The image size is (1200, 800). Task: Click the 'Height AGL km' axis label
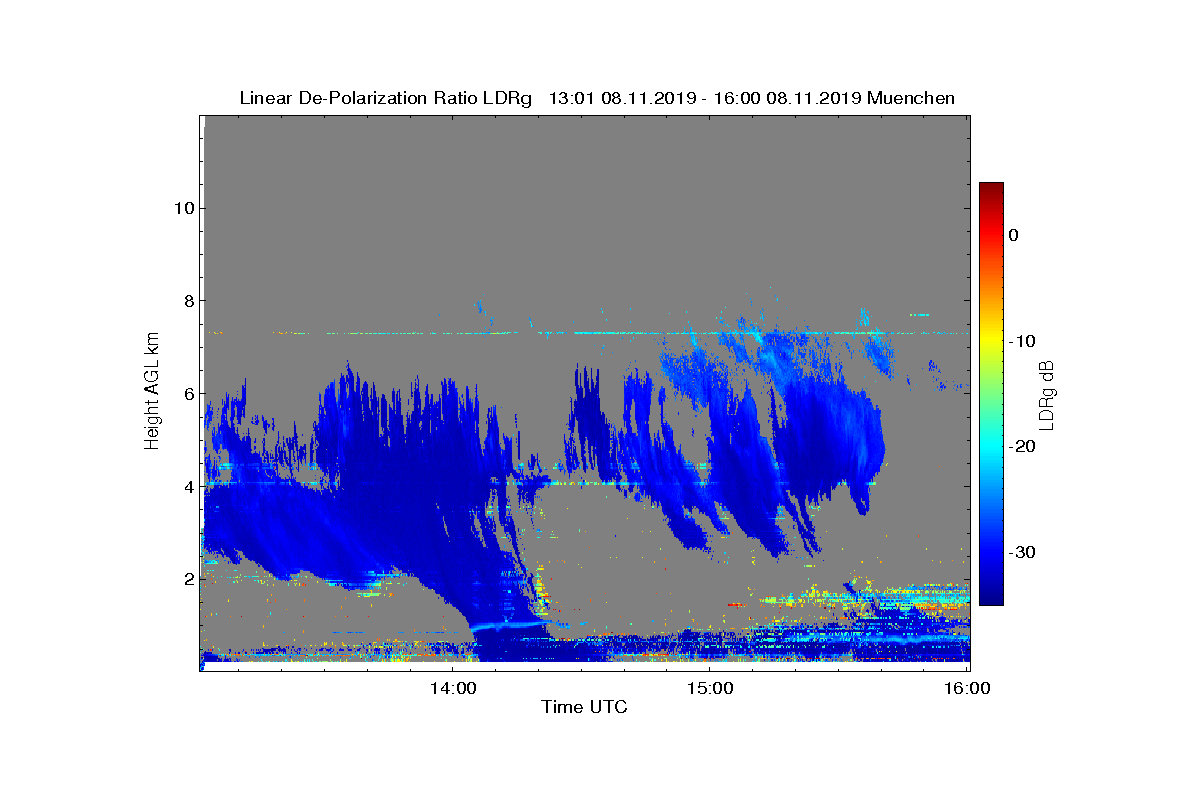click(152, 391)
